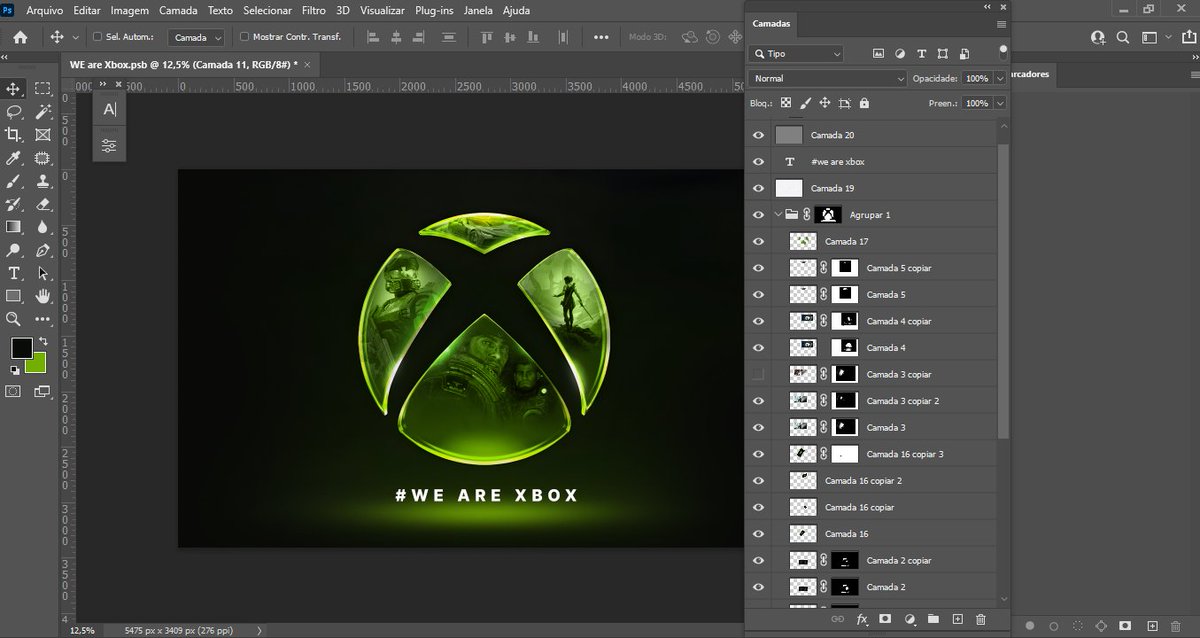1200x638 pixels.
Task: Open the Normal blend mode dropdown
Action: pos(829,78)
